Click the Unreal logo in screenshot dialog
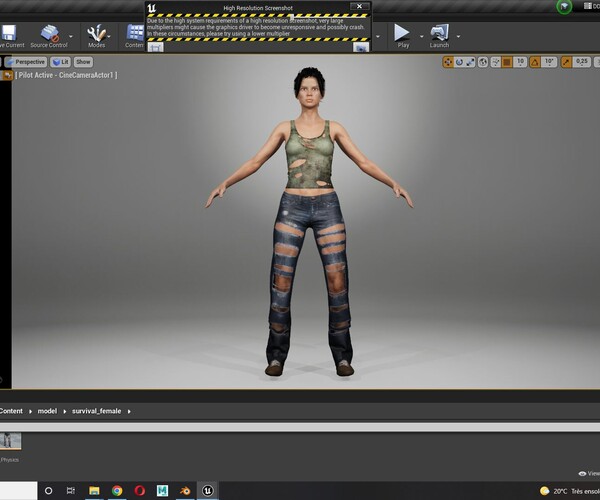The width and height of the screenshot is (600, 500). 152,8
